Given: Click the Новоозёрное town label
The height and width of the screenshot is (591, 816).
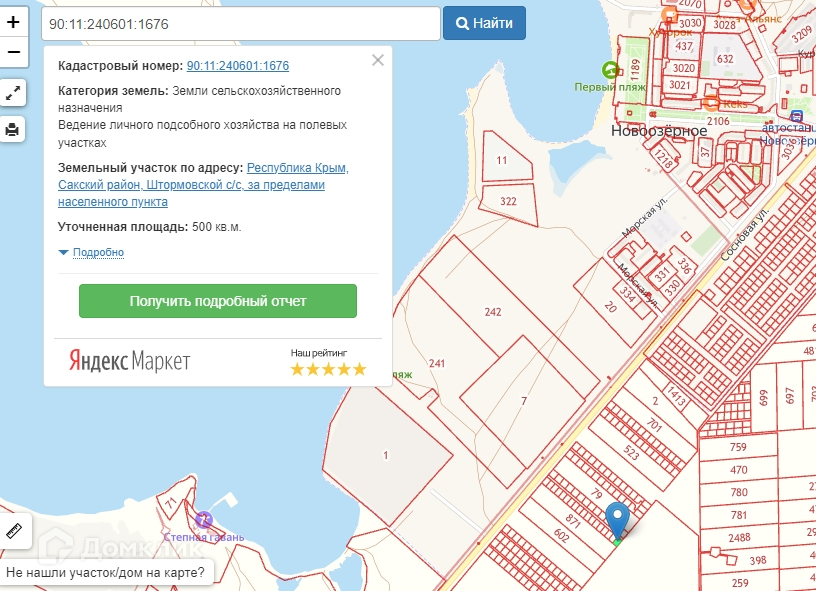Looking at the screenshot, I should (659, 131).
